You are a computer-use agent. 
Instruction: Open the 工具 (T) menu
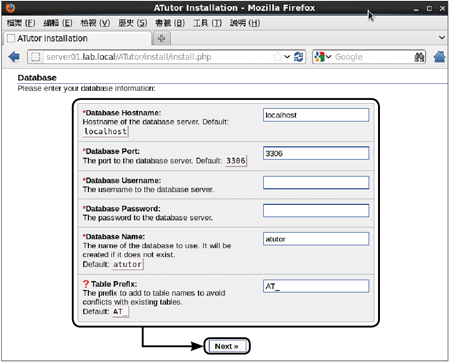[207, 23]
